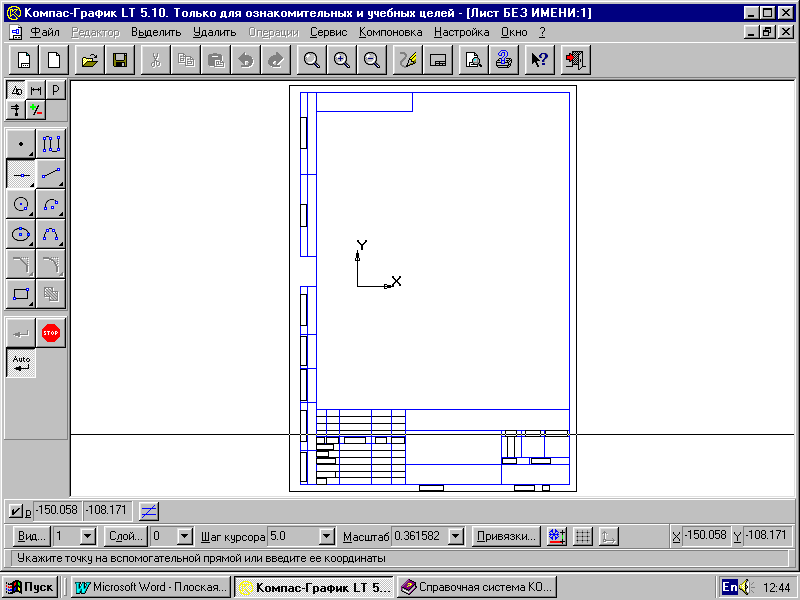The width and height of the screenshot is (800, 600).
Task: Switch to the geometry toolbar page
Action: pyautogui.click(x=16, y=90)
